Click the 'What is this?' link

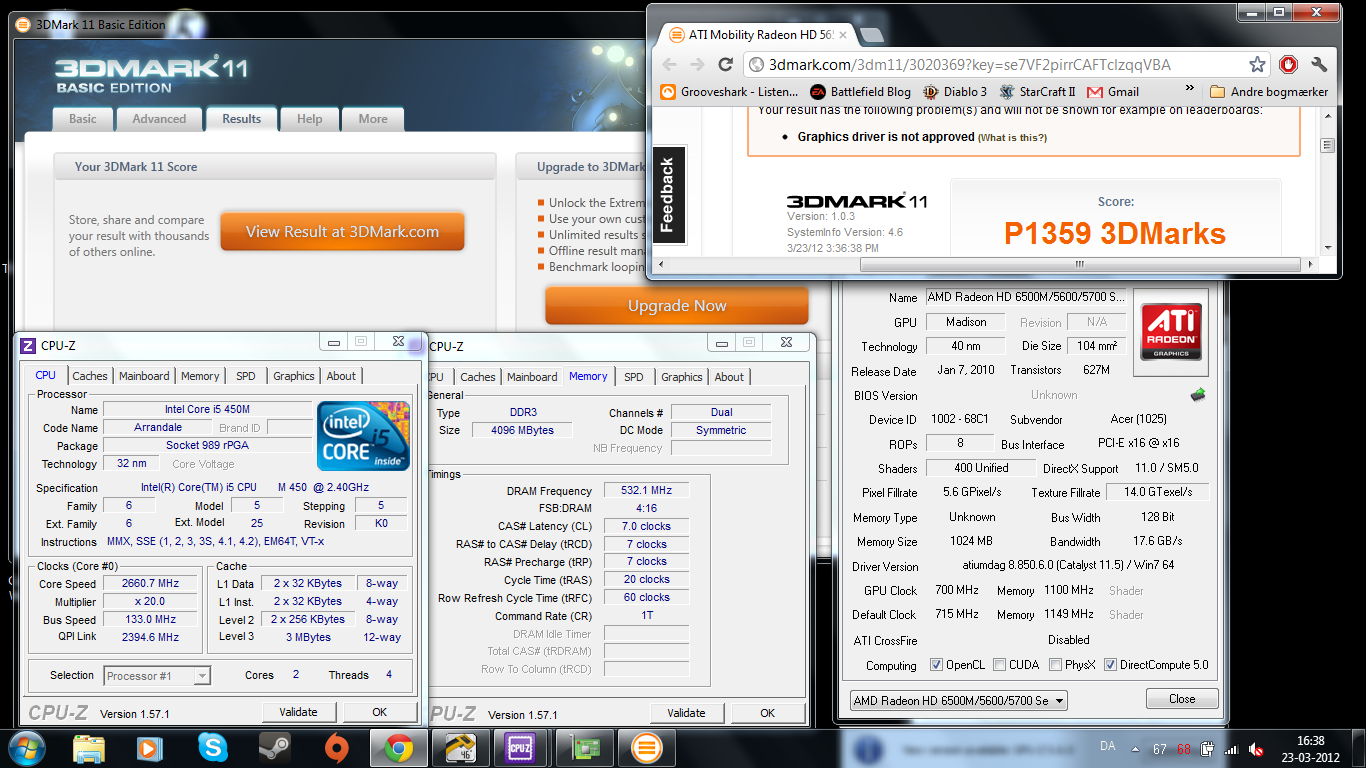[x=1012, y=138]
